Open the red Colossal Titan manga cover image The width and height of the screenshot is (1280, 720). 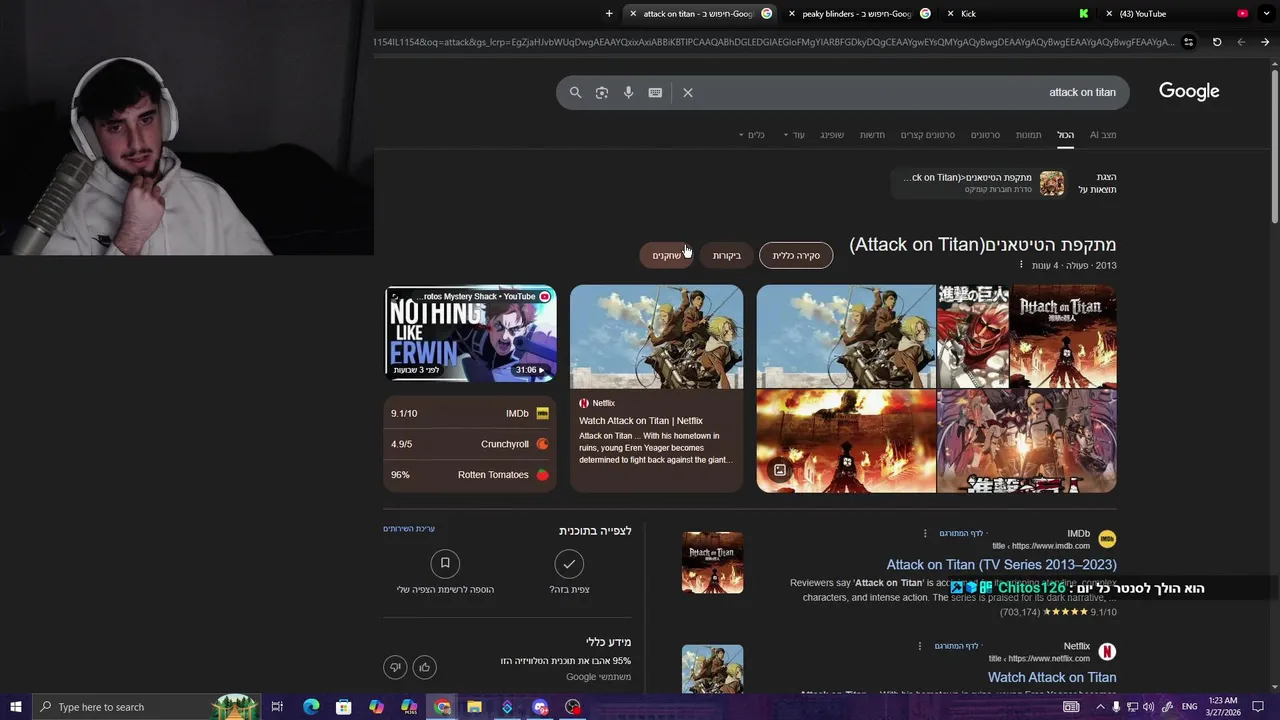973,337
